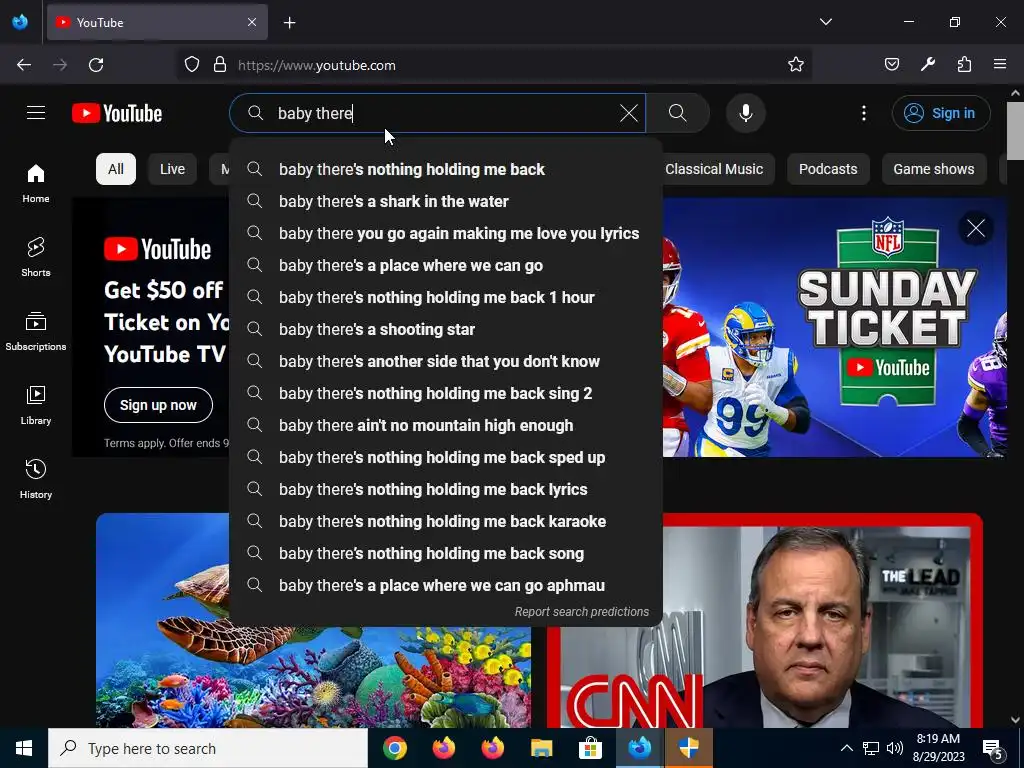This screenshot has height=768, width=1024.
Task: Choose suggestion ending 'holding me back song'
Action: pyautogui.click(x=446, y=553)
